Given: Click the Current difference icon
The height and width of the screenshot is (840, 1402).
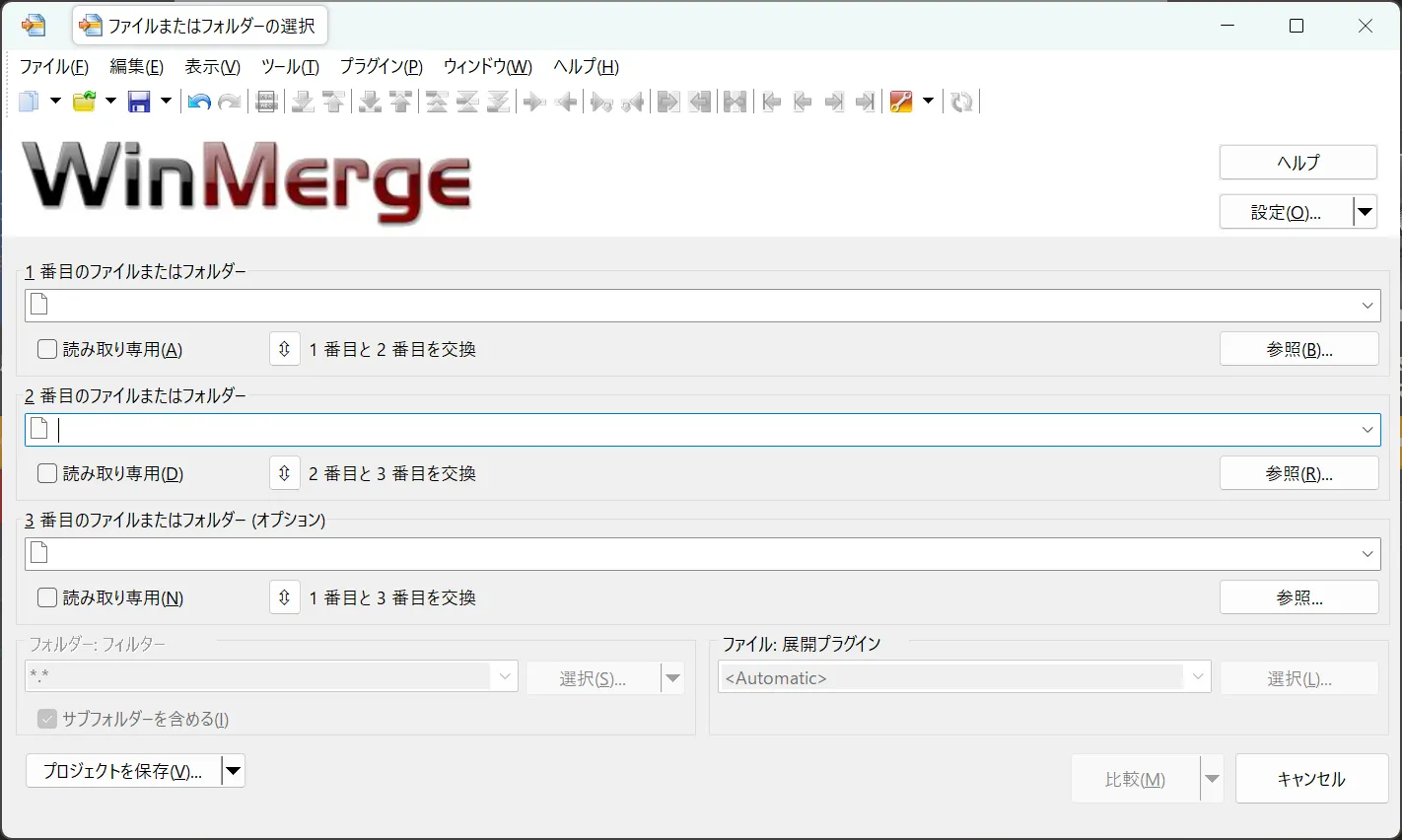Looking at the screenshot, I should 467,101.
